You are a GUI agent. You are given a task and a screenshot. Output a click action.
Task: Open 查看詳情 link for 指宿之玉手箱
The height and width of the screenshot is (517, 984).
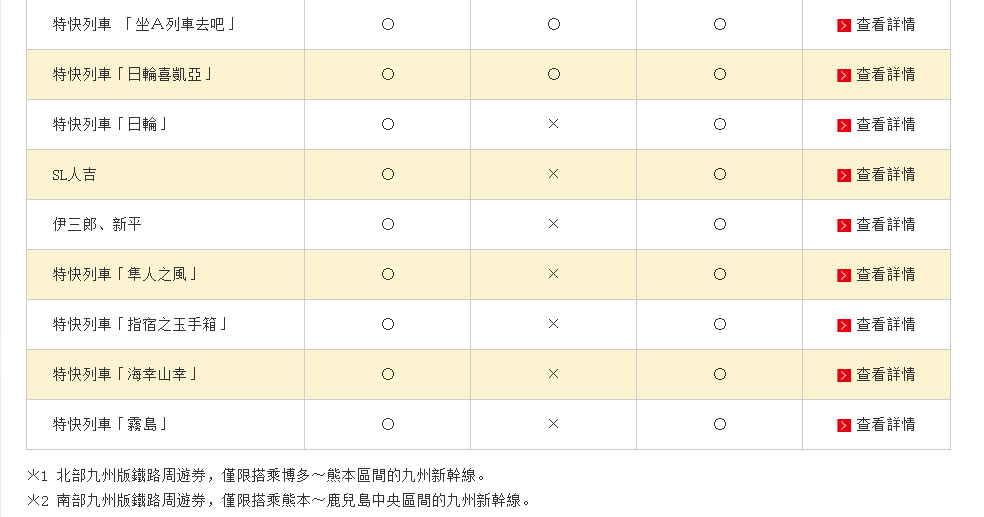[885, 325]
